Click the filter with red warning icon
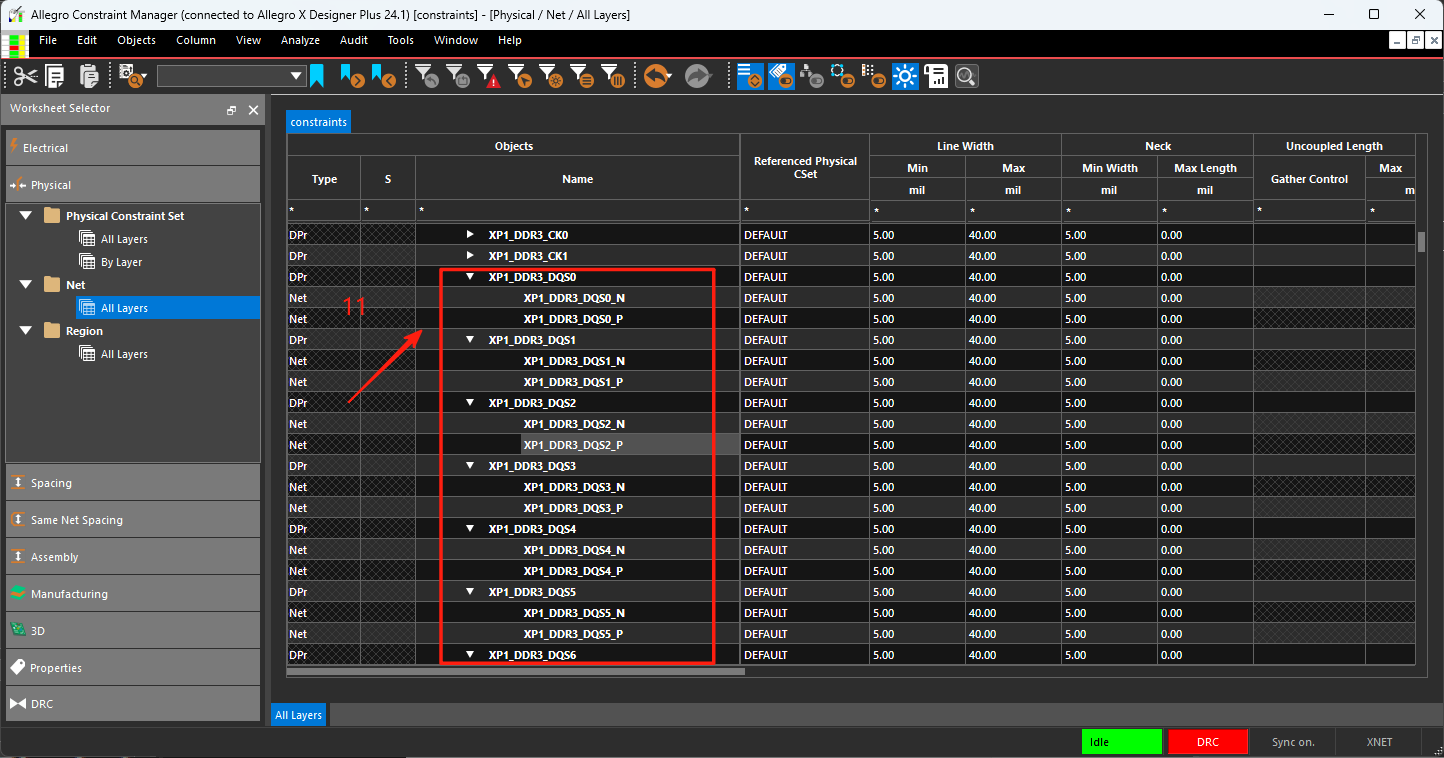The width and height of the screenshot is (1444, 758). point(487,76)
